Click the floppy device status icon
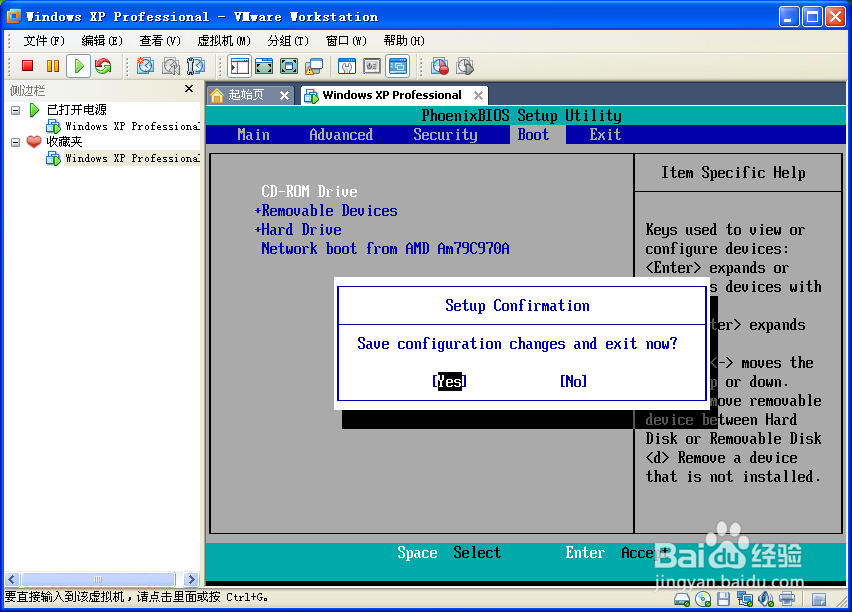Image resolution: width=852 pixels, height=612 pixels. click(723, 599)
